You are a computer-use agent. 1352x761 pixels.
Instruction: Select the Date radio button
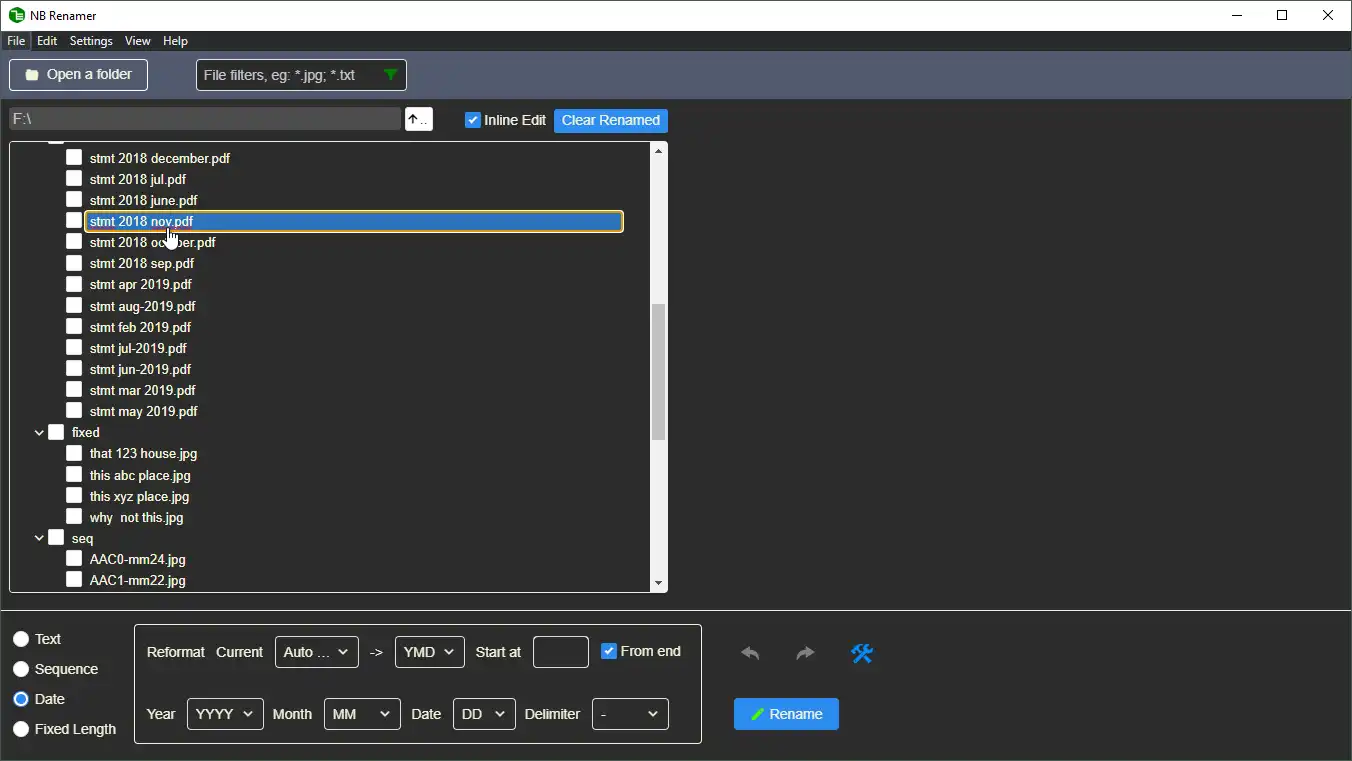pos(21,699)
